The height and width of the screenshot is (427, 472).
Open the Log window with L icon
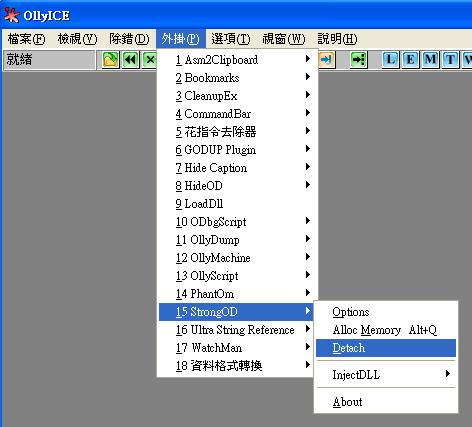[x=391, y=60]
